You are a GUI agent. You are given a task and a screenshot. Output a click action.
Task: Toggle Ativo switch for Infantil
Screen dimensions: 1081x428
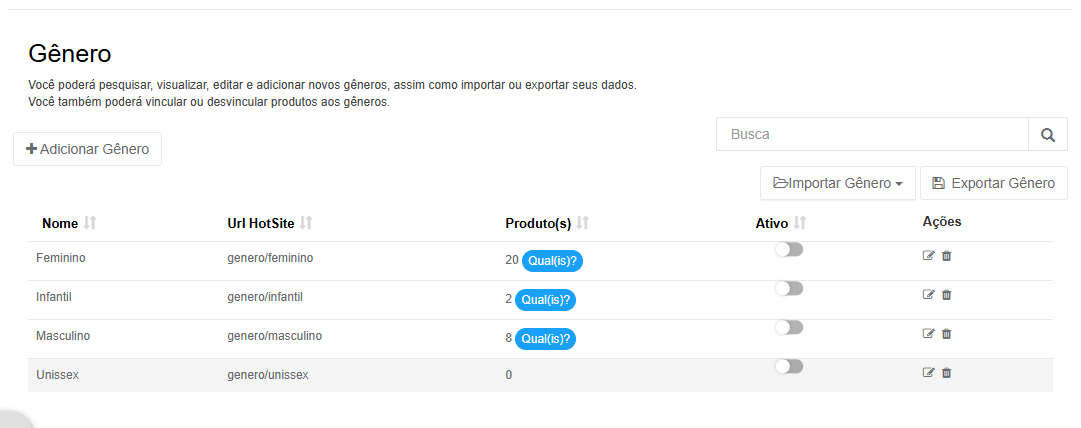[x=789, y=289]
